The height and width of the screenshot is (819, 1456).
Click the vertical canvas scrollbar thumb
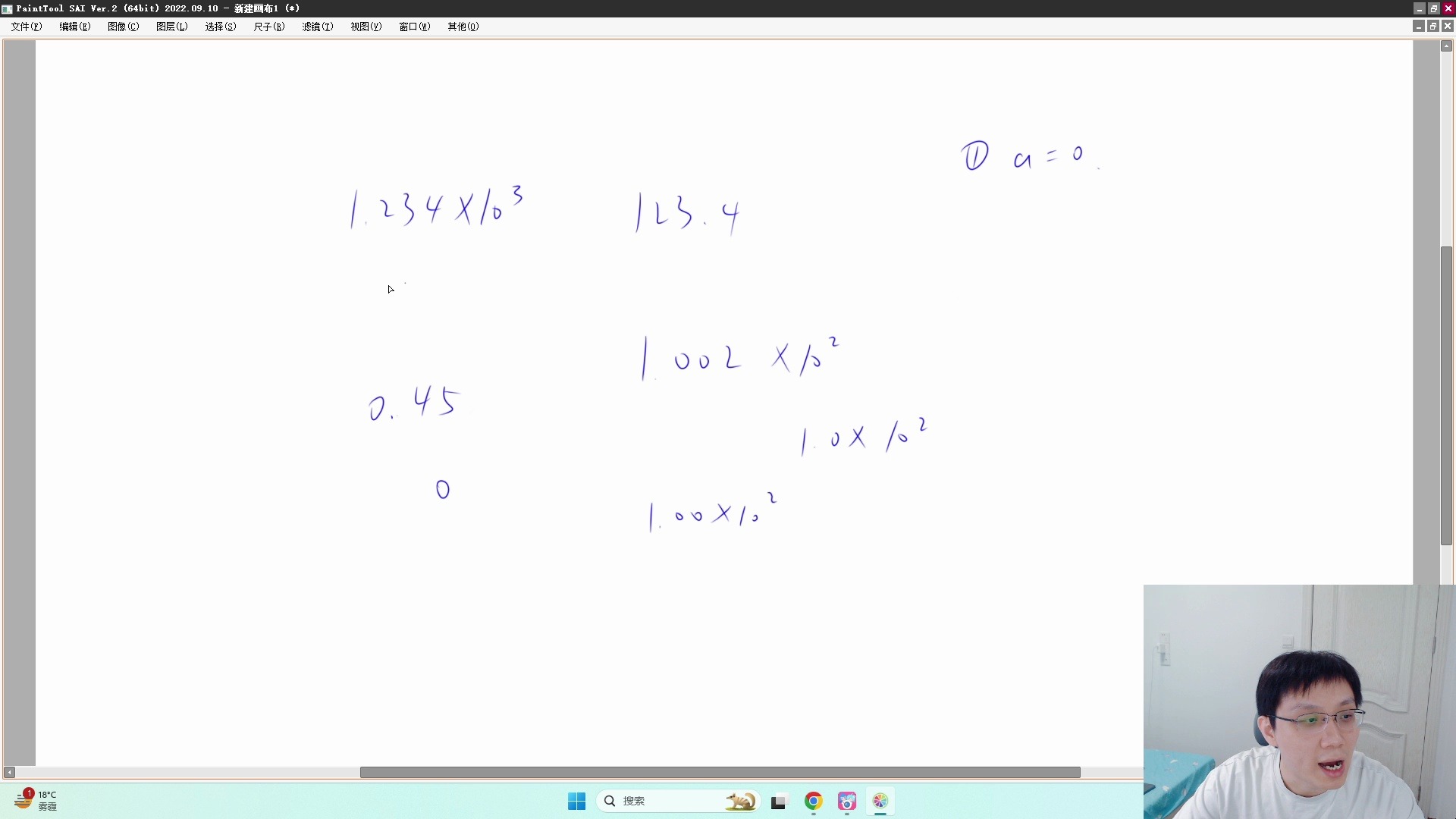pos(1446,395)
